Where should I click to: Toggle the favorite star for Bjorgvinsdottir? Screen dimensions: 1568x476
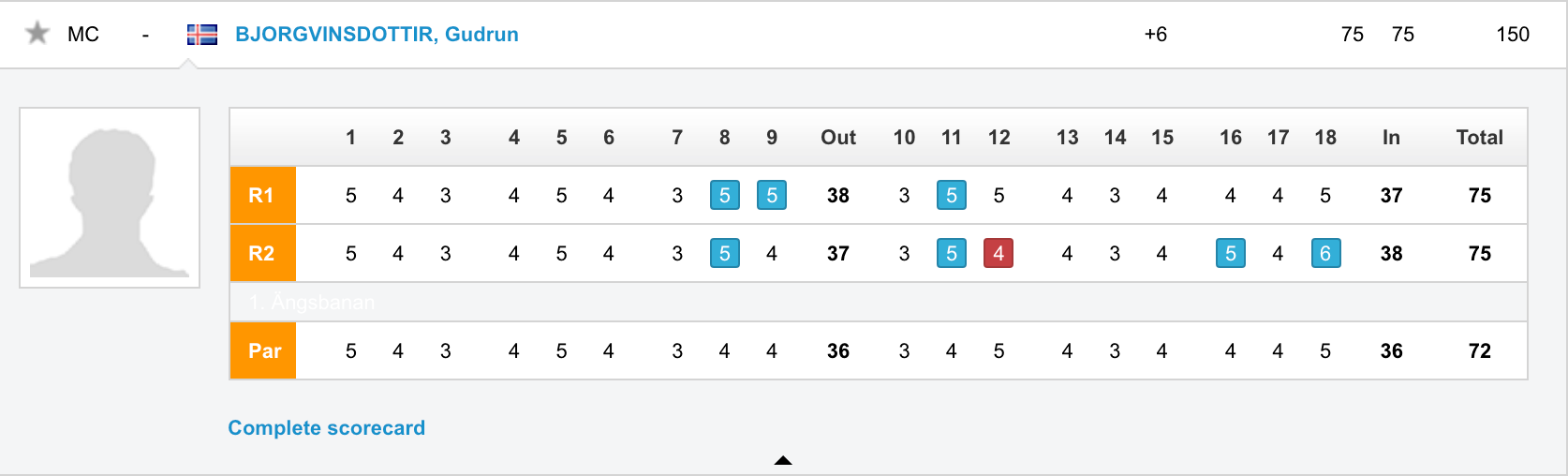[37, 34]
